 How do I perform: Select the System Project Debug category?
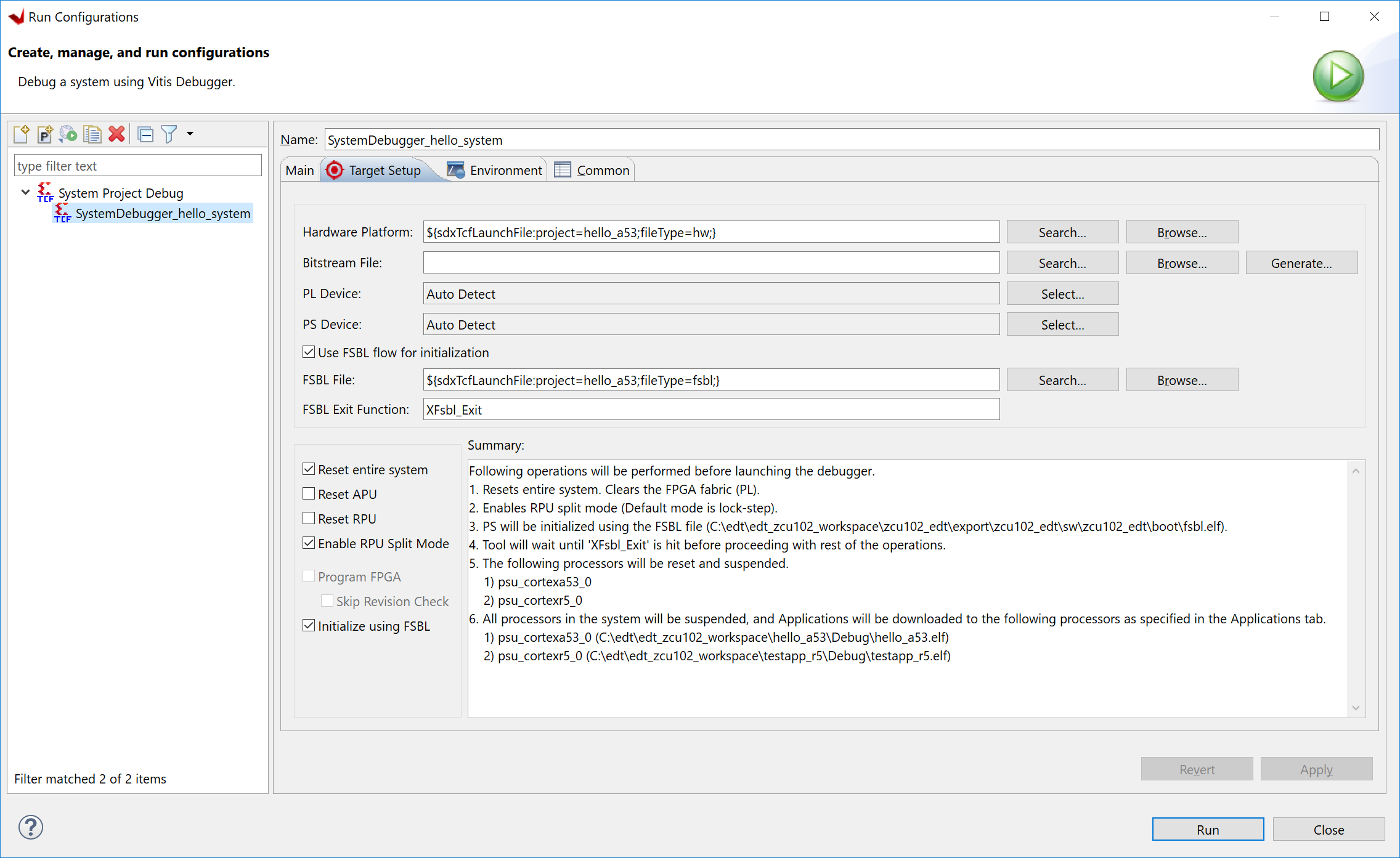tap(121, 193)
